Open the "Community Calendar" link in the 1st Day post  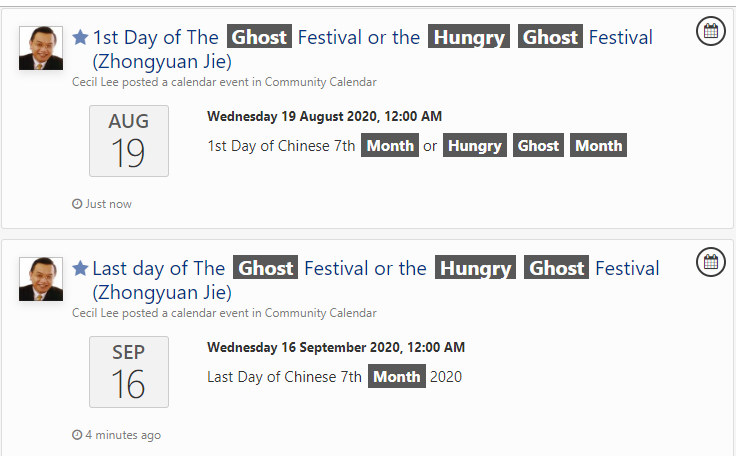click(320, 82)
